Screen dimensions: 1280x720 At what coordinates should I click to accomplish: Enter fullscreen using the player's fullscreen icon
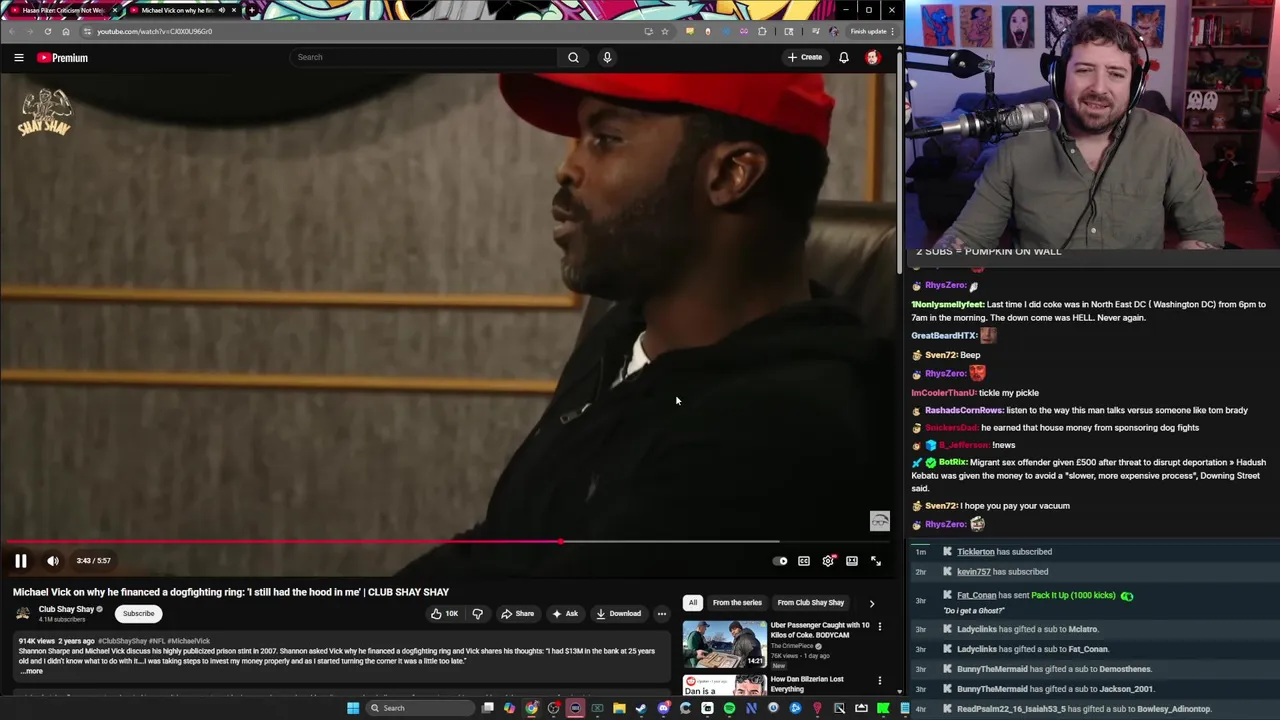(876, 561)
